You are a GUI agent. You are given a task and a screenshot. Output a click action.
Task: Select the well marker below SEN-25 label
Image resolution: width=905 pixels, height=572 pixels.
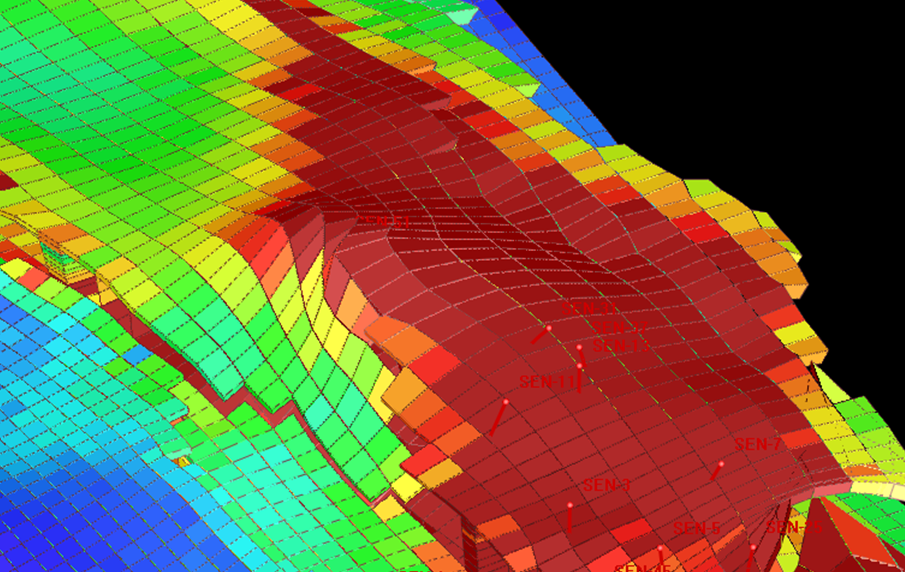tap(753, 550)
